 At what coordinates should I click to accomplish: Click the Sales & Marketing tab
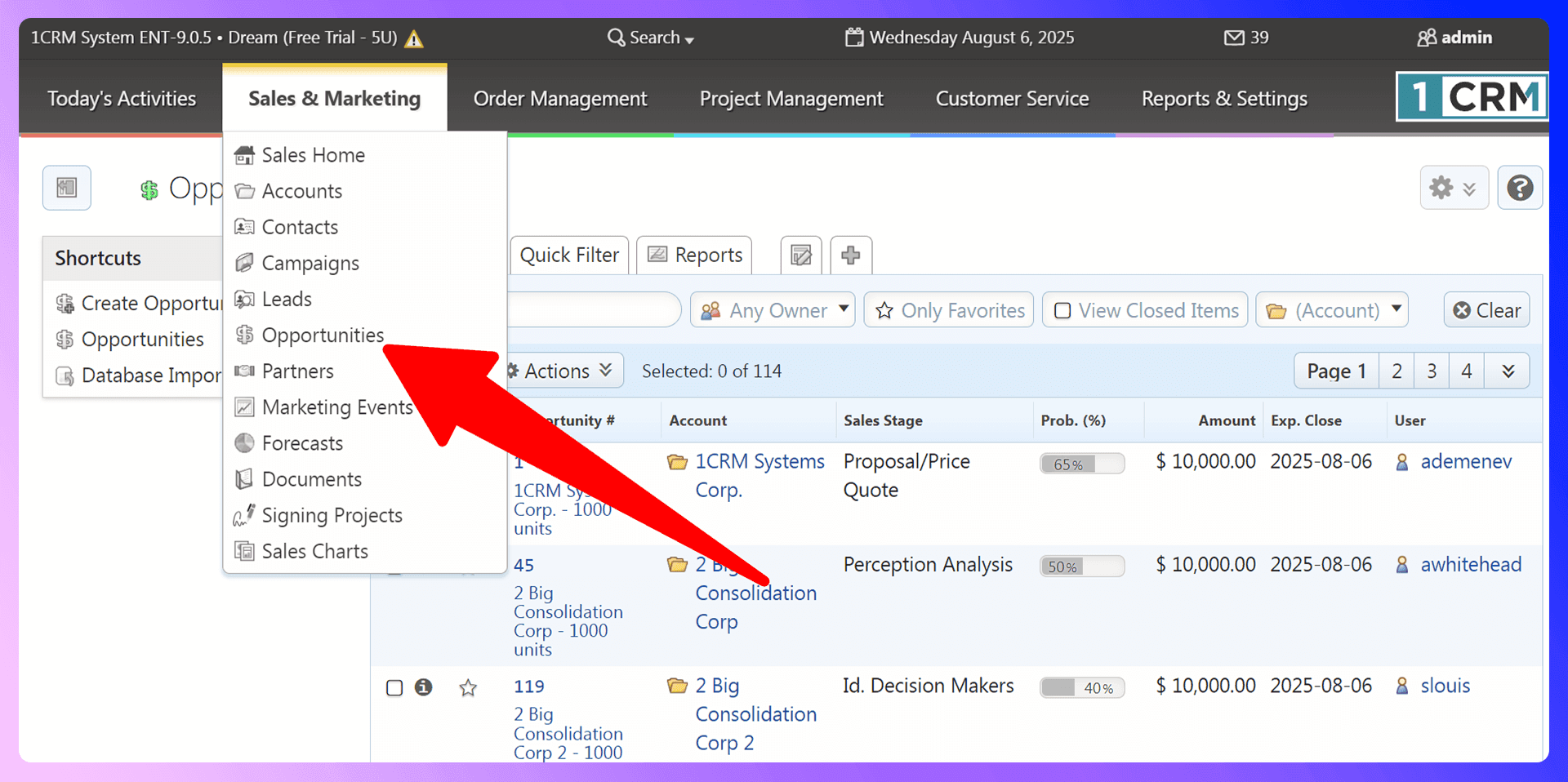[x=335, y=99]
